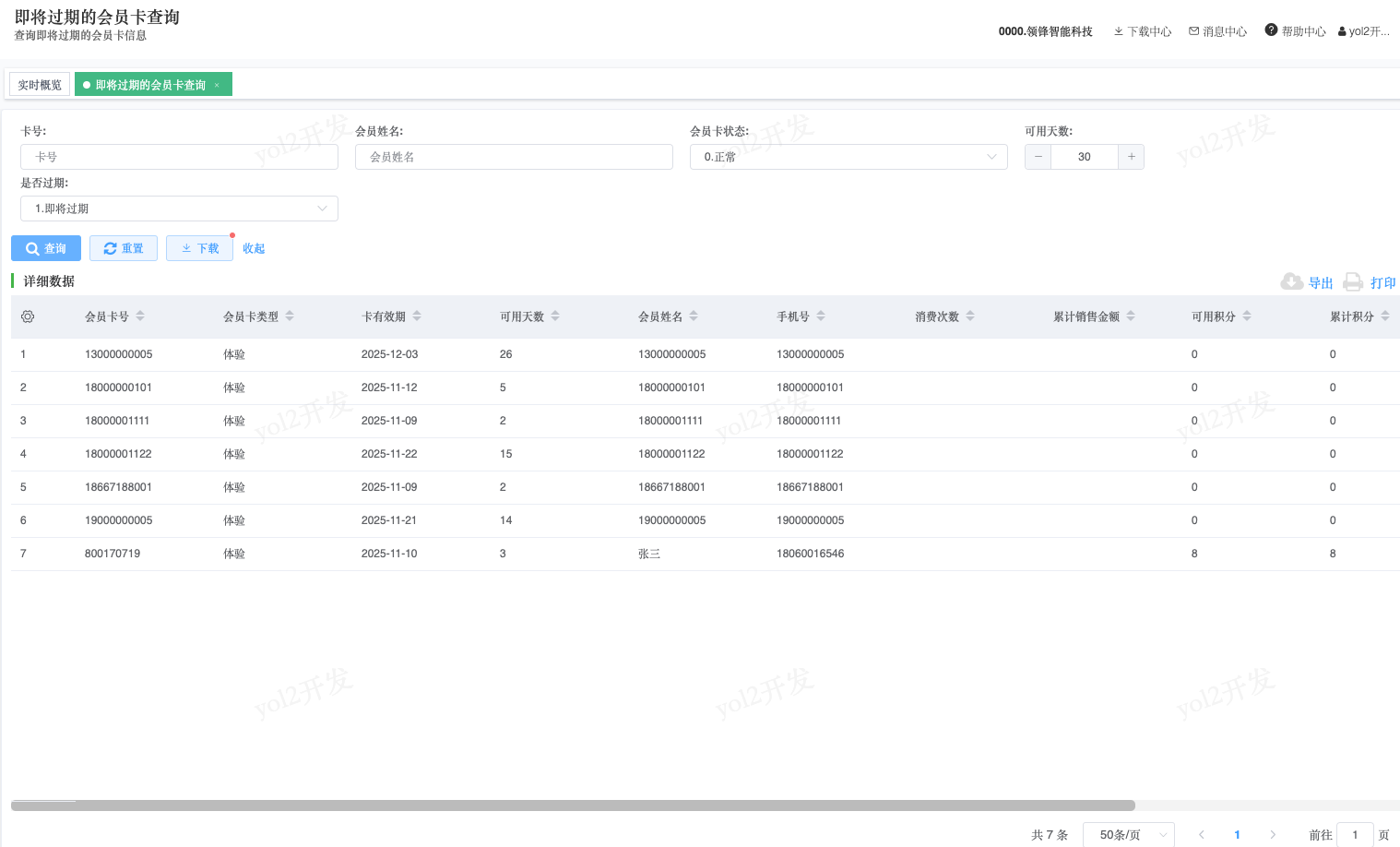Viewport: 1400px width, 847px height.
Task: Click the horizontal table scrollbar
Action: pos(573,805)
